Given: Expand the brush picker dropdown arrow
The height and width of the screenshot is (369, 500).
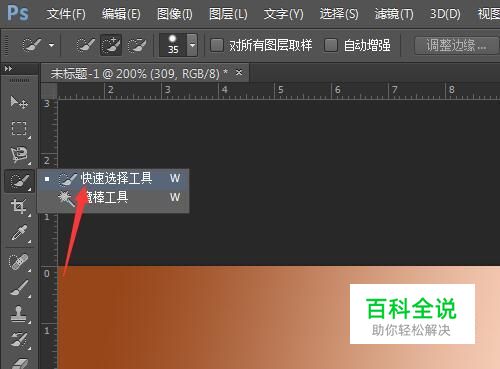Looking at the screenshot, I should click(192, 45).
